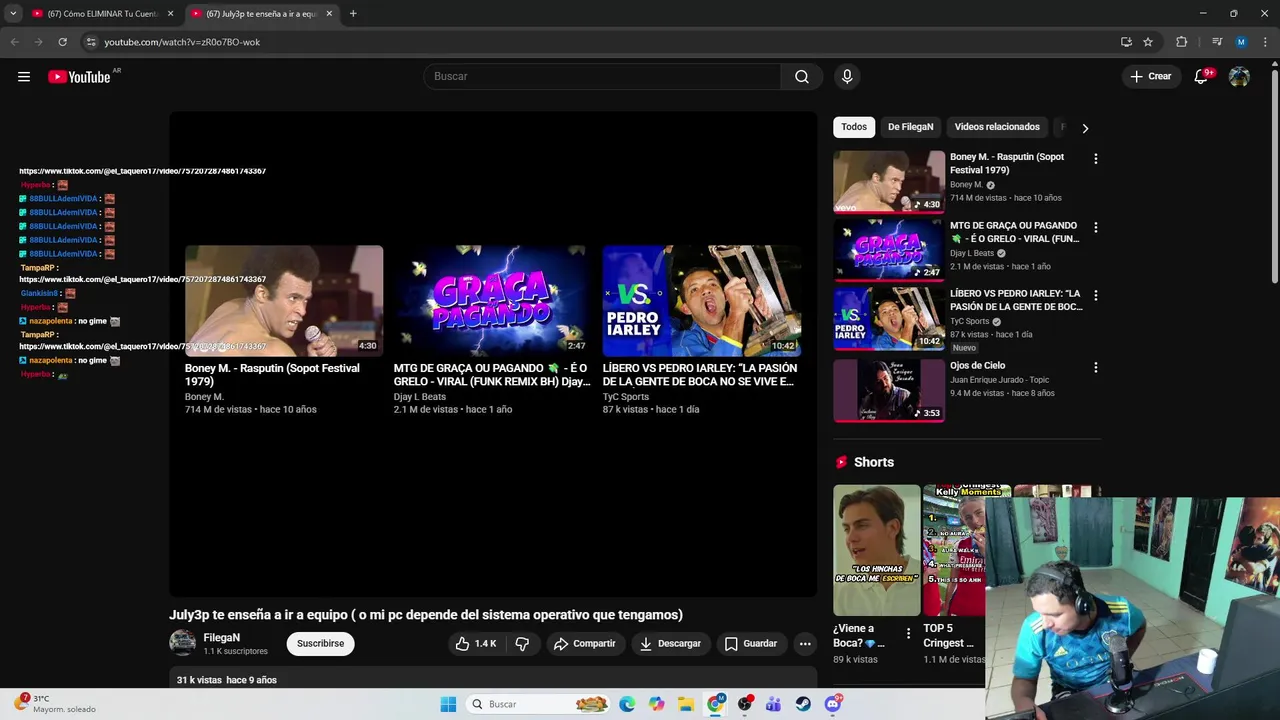
Task: Start voice search with microphone icon
Action: (x=847, y=77)
